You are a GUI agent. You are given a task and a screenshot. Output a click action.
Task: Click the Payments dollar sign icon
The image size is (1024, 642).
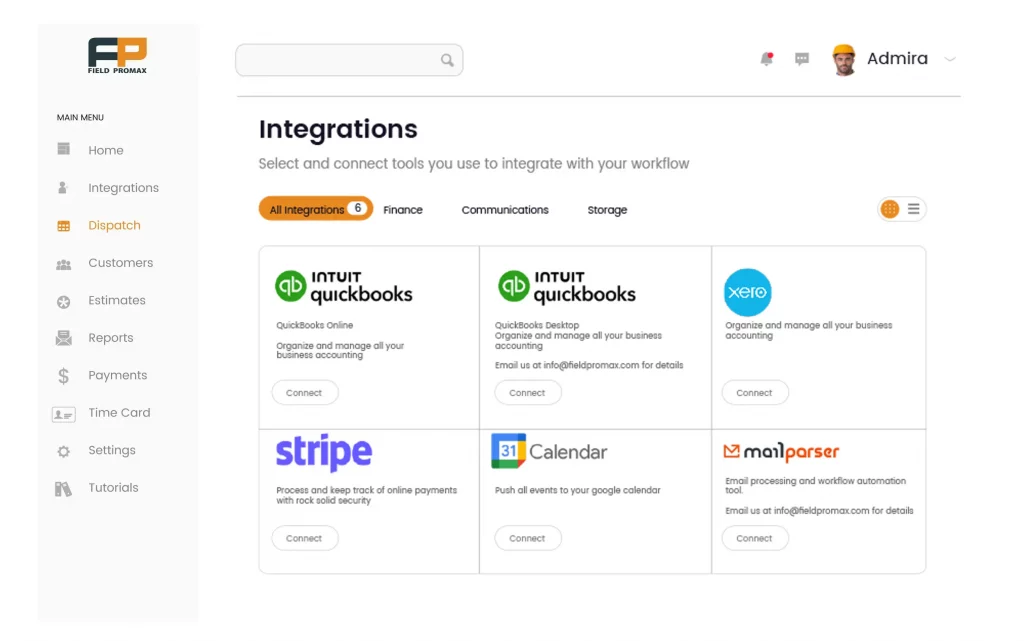click(64, 376)
